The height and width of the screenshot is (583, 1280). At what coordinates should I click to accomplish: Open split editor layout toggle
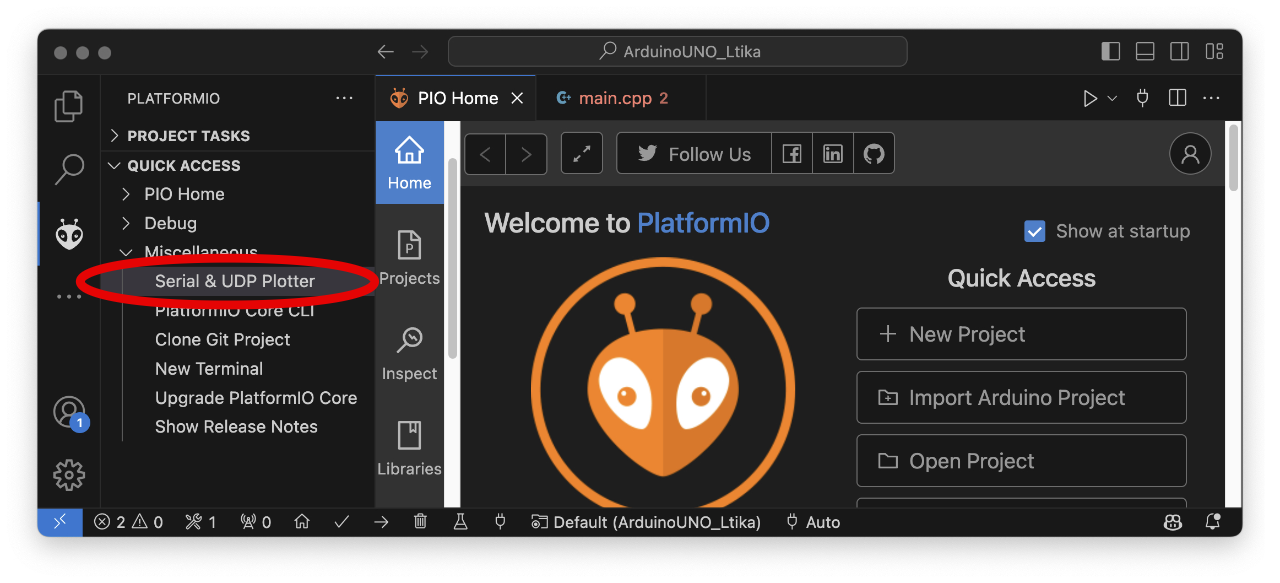(1177, 97)
